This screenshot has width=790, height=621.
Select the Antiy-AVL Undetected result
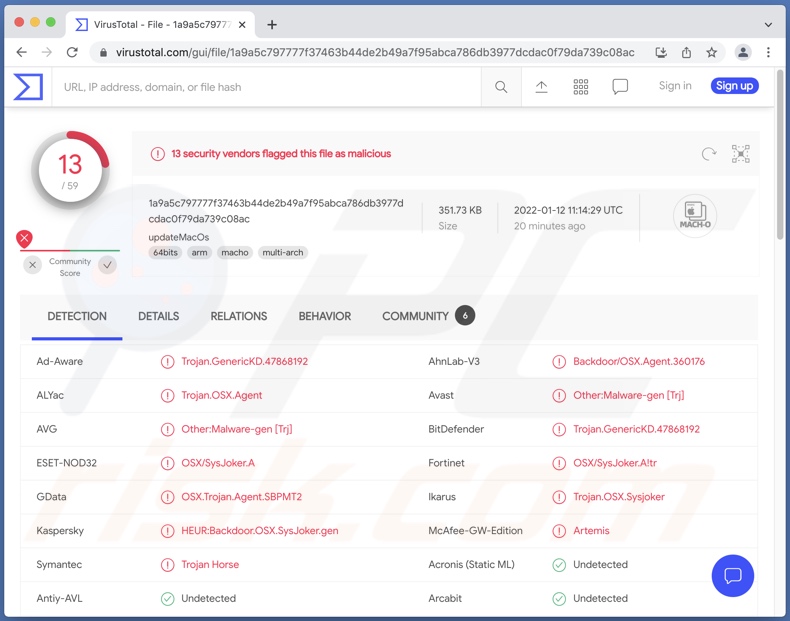click(208, 598)
